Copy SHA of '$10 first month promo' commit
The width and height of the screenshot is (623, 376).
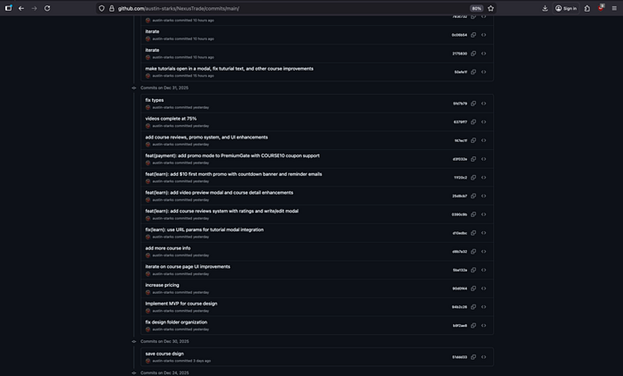point(473,177)
